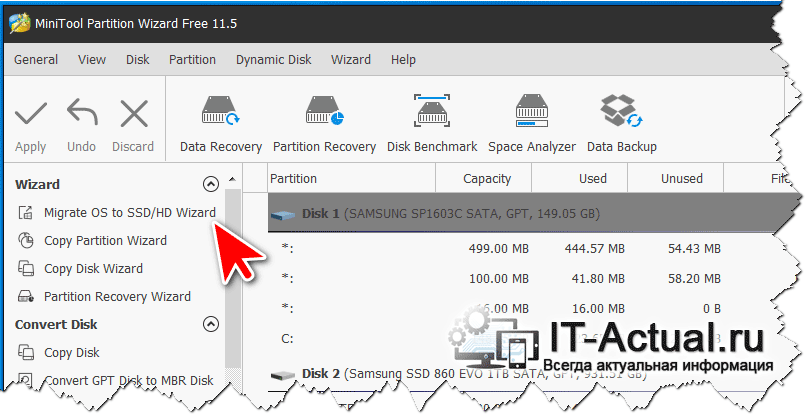Click the 58.20 MB unused value
The image size is (806, 414).
click(x=694, y=279)
